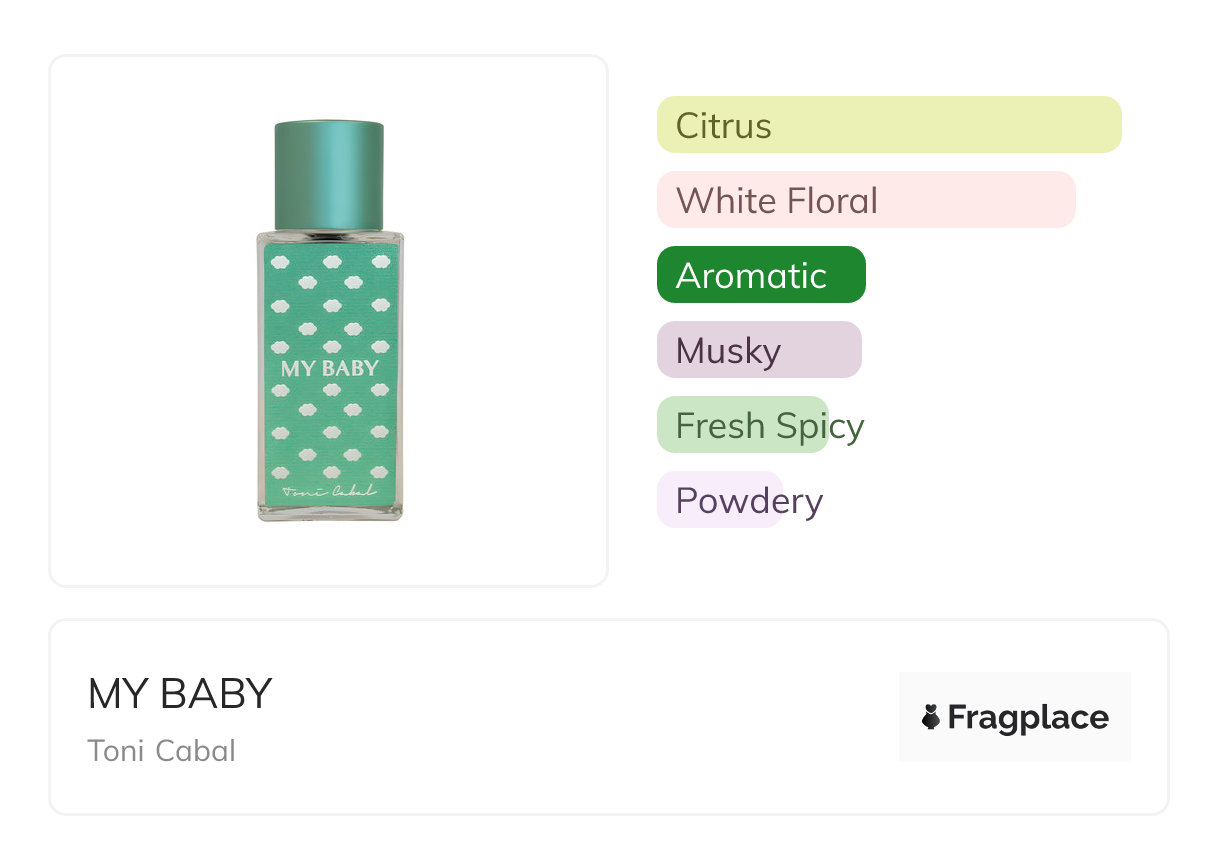Click the Fragplace wordmark text

(1028, 717)
